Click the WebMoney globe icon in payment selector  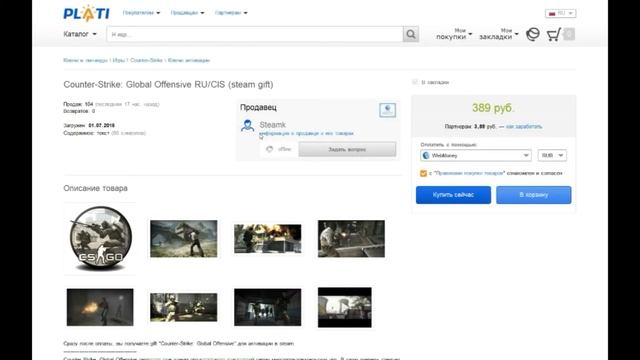[x=426, y=156]
